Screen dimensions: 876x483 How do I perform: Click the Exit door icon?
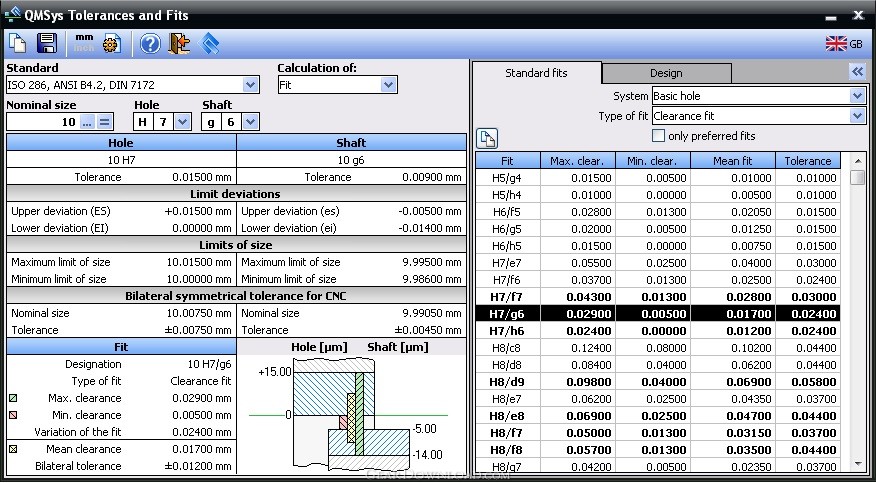179,43
